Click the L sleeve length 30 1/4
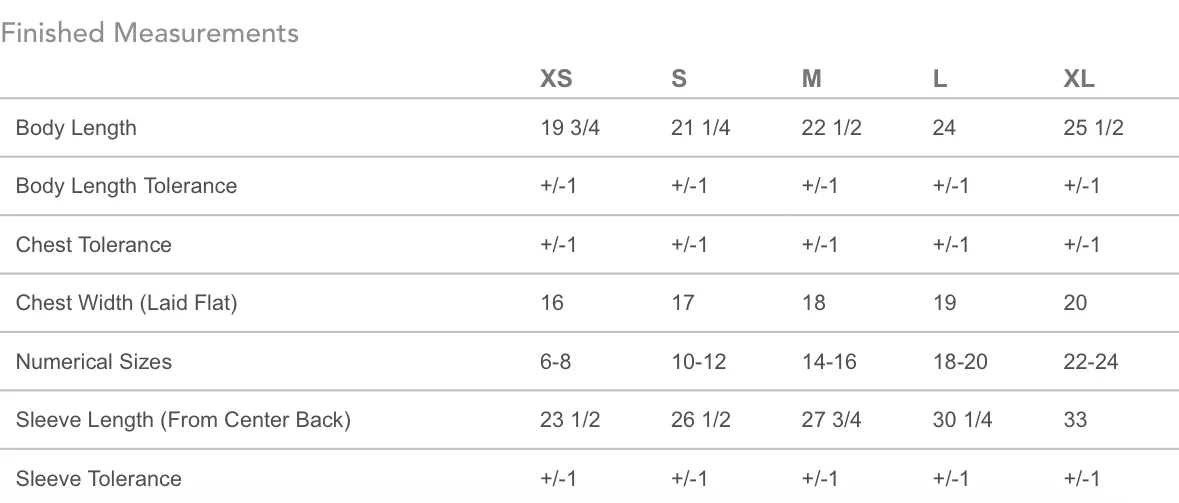Screen dimensions: 1179x503 pyautogui.click(x=962, y=420)
